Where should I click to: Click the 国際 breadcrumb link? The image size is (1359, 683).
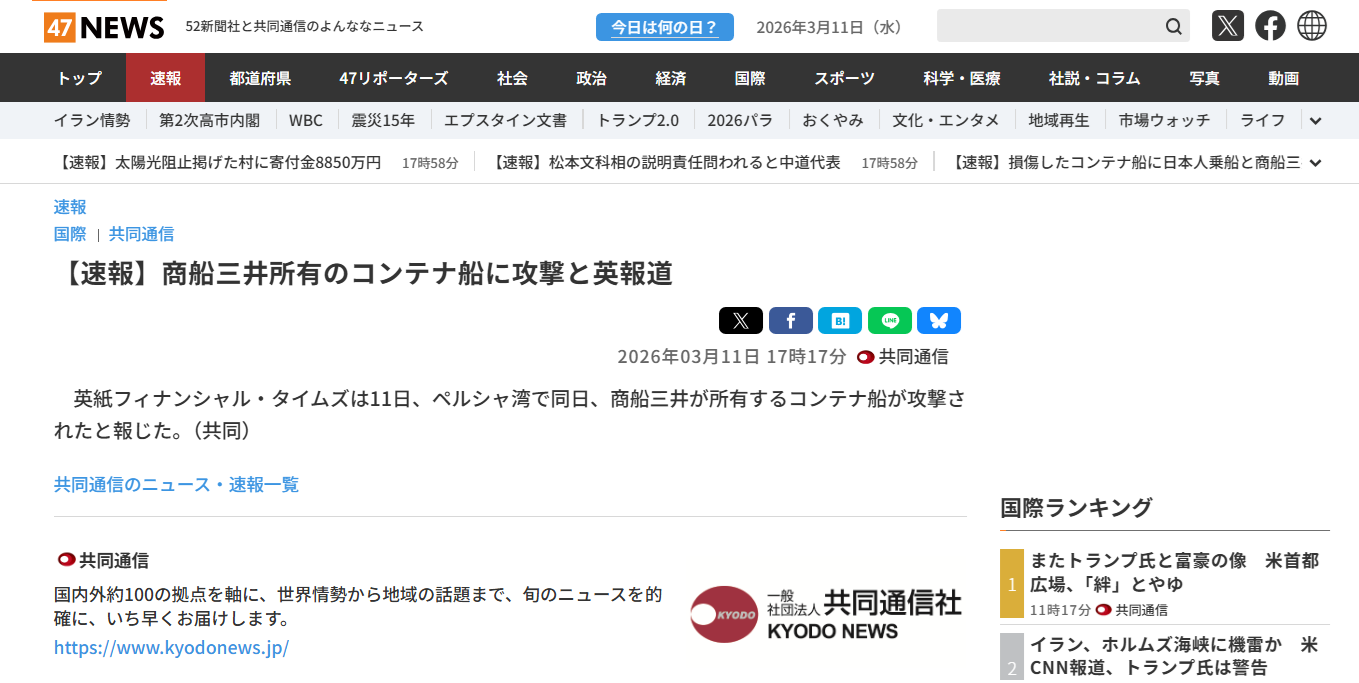(70, 234)
